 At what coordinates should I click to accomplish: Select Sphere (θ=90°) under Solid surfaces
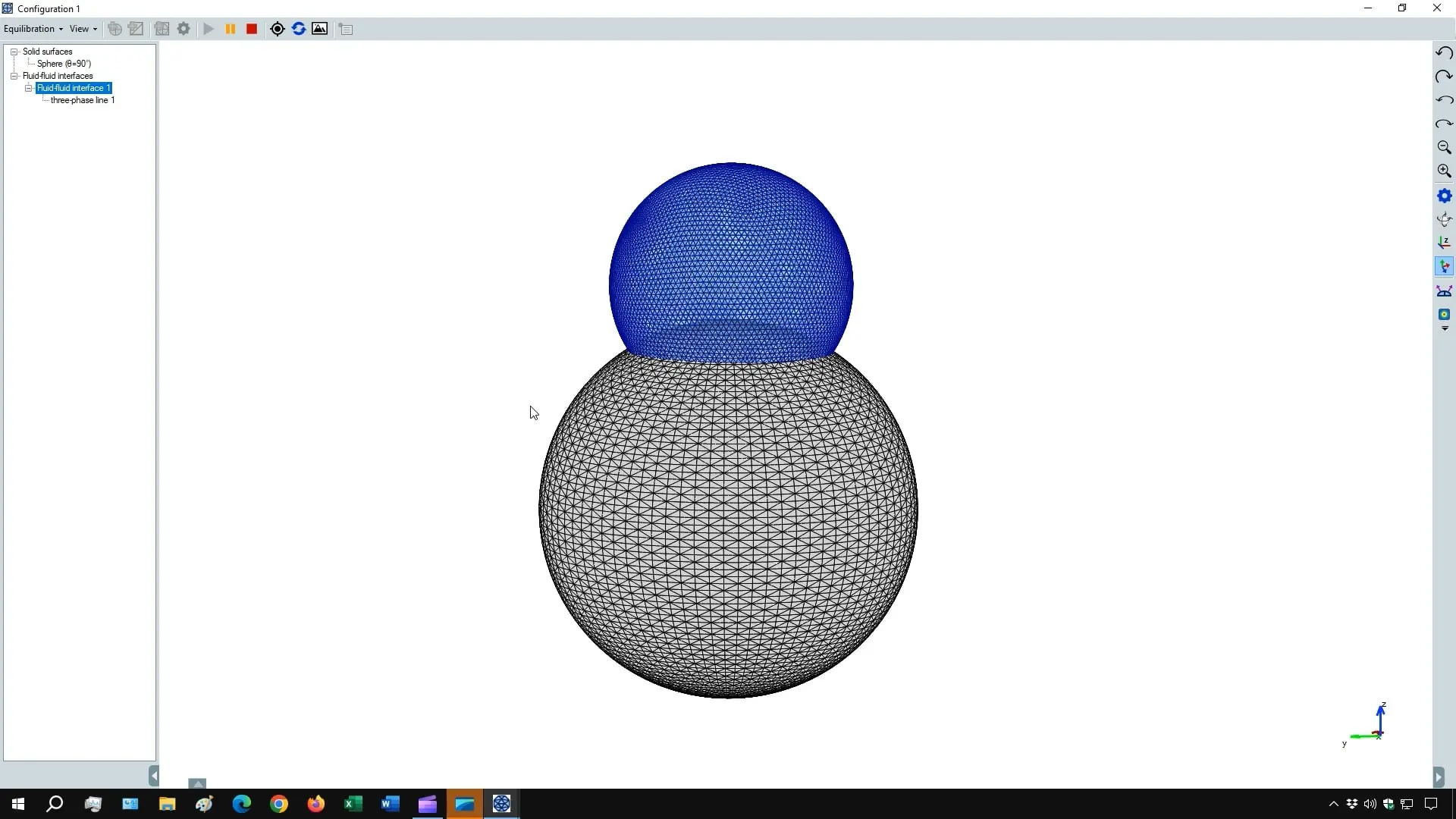(63, 63)
